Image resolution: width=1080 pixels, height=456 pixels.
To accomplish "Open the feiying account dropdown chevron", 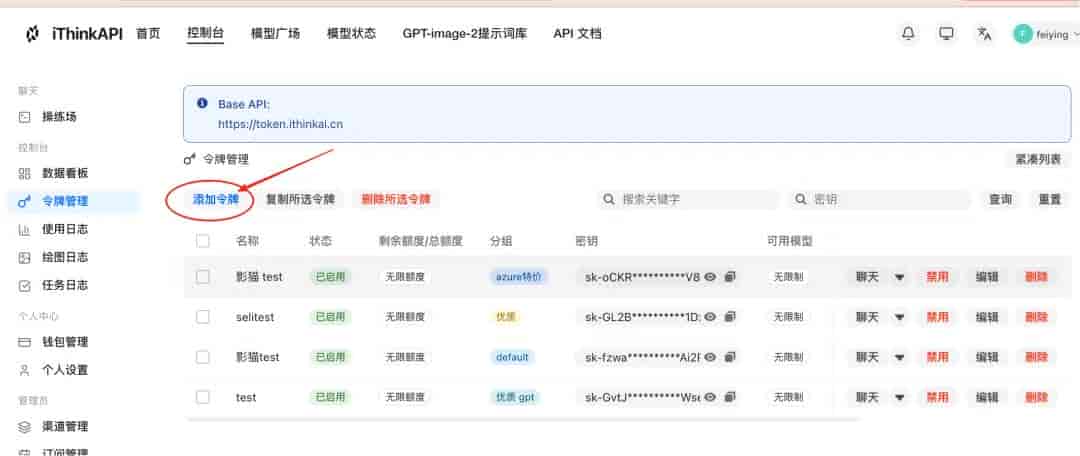I will tap(1075, 34).
